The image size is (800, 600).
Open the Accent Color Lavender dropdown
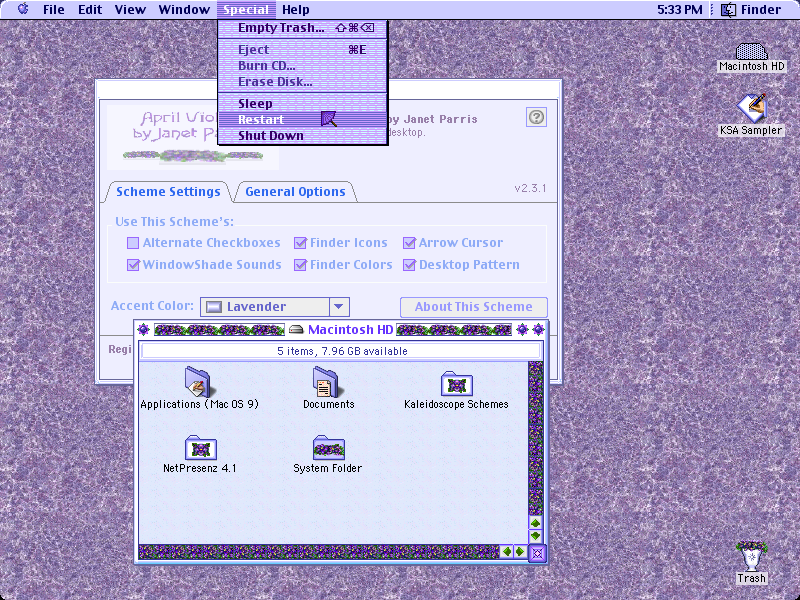[274, 307]
